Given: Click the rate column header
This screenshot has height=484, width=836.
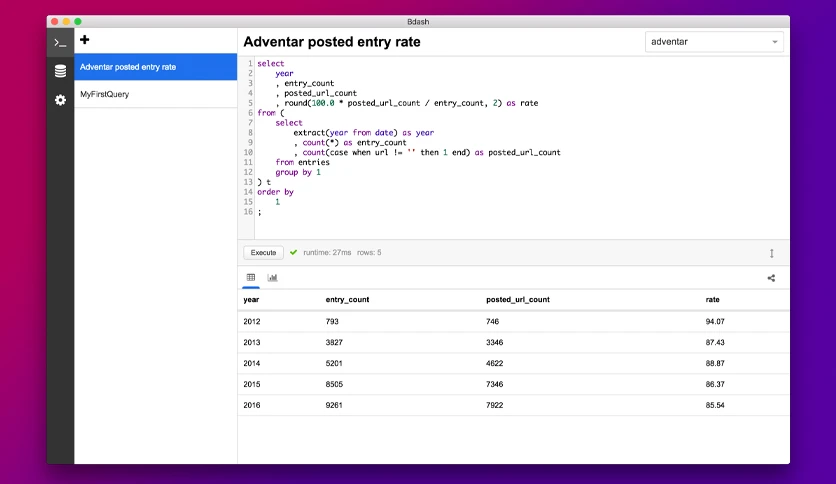Looking at the screenshot, I should coord(712,300).
